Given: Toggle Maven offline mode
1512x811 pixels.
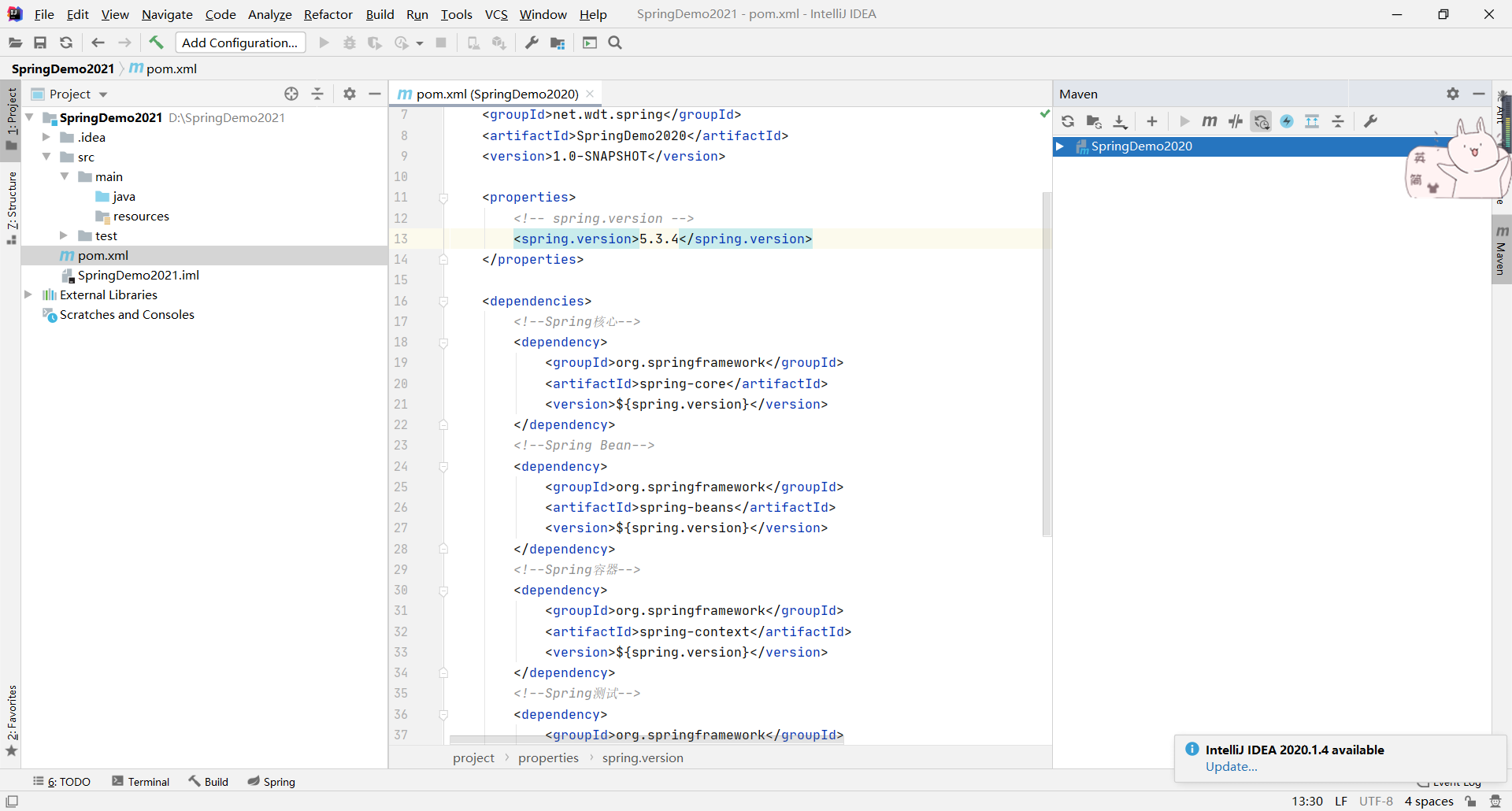Looking at the screenshot, I should click(x=1236, y=121).
